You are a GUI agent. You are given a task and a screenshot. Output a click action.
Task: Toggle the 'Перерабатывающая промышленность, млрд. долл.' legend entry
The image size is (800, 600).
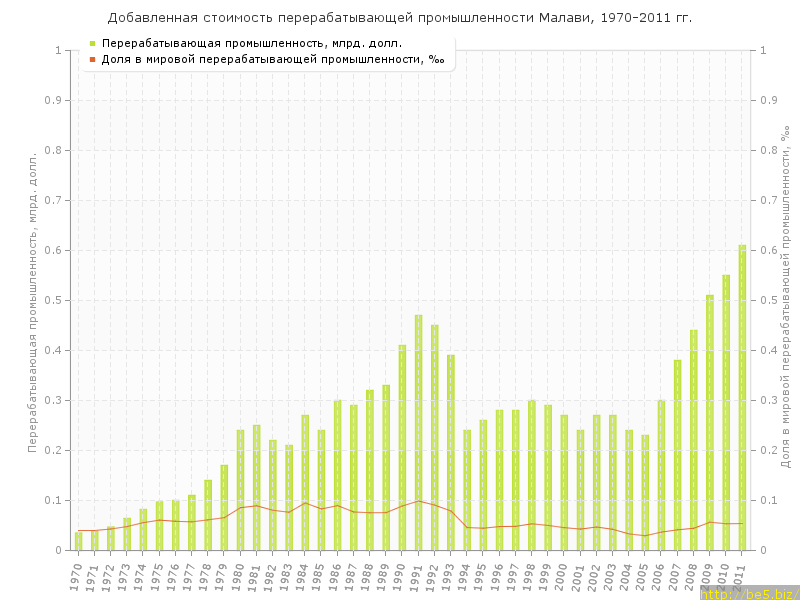pyautogui.click(x=252, y=44)
